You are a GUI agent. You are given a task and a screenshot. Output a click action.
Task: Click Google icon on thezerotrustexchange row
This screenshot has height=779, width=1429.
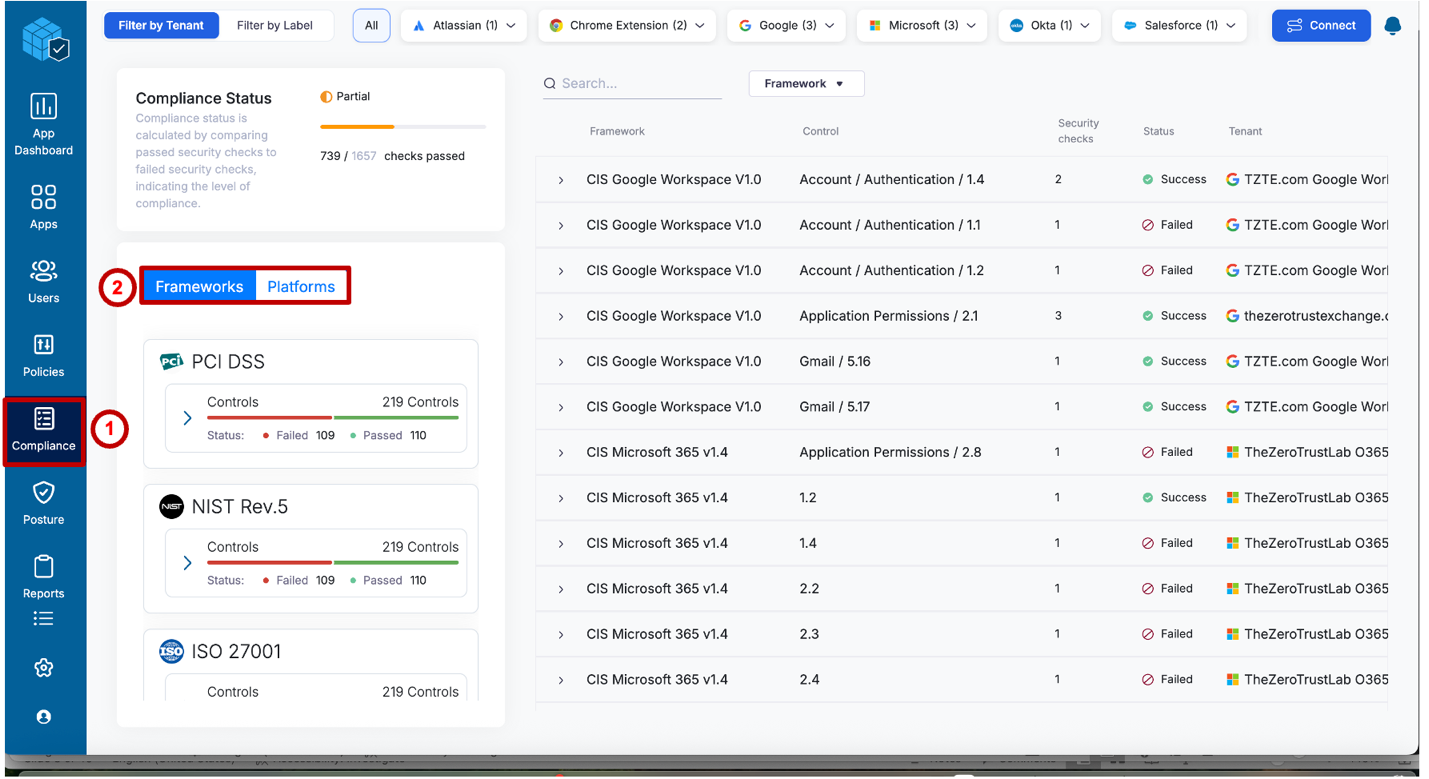coord(1233,316)
